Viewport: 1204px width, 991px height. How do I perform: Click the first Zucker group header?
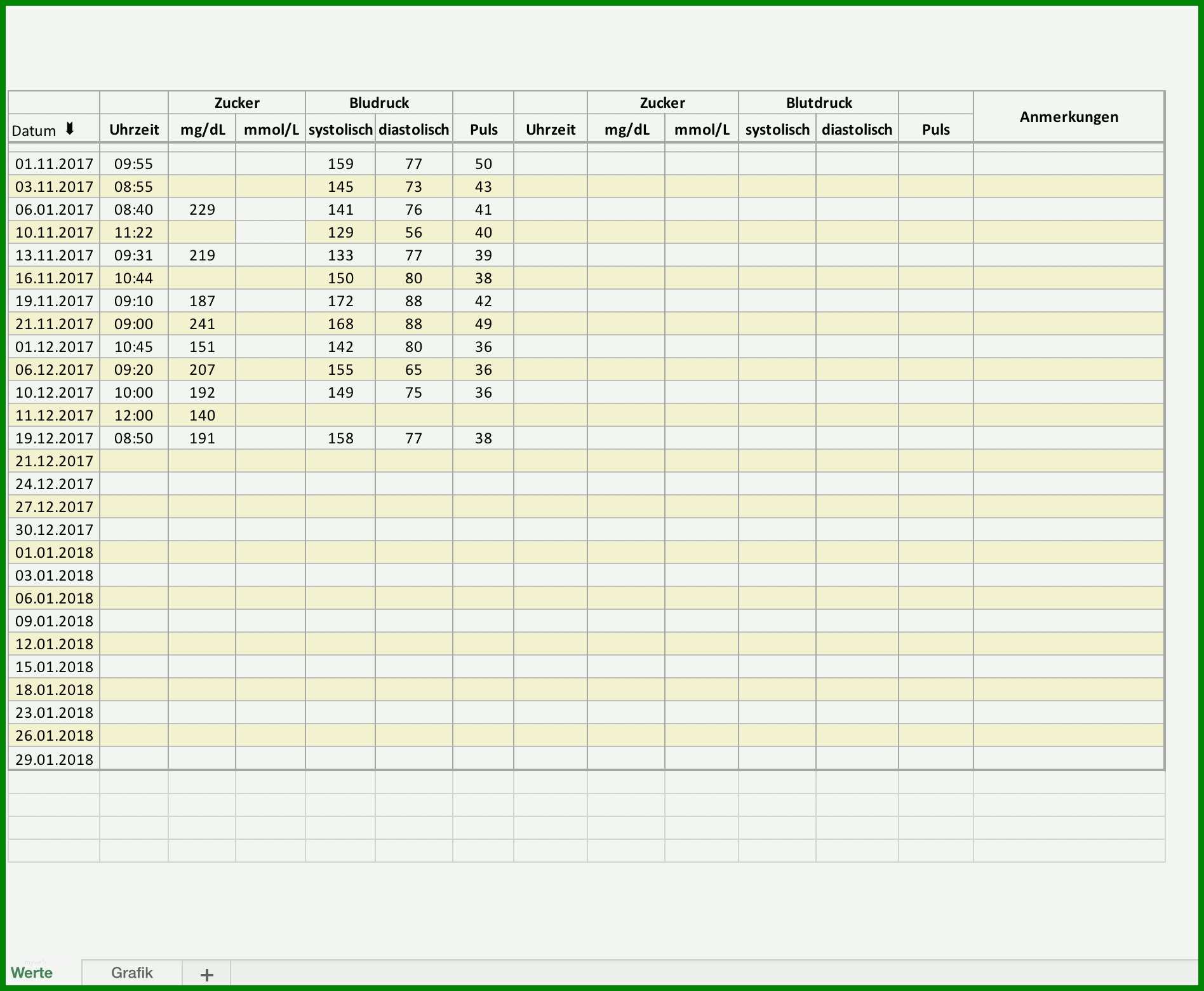[x=237, y=103]
